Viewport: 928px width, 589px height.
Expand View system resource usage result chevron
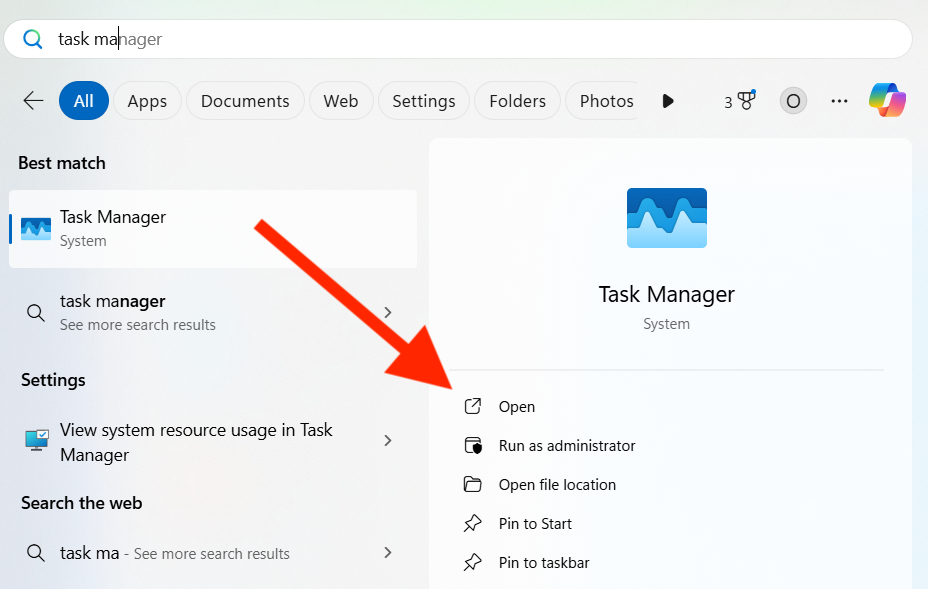(x=388, y=440)
